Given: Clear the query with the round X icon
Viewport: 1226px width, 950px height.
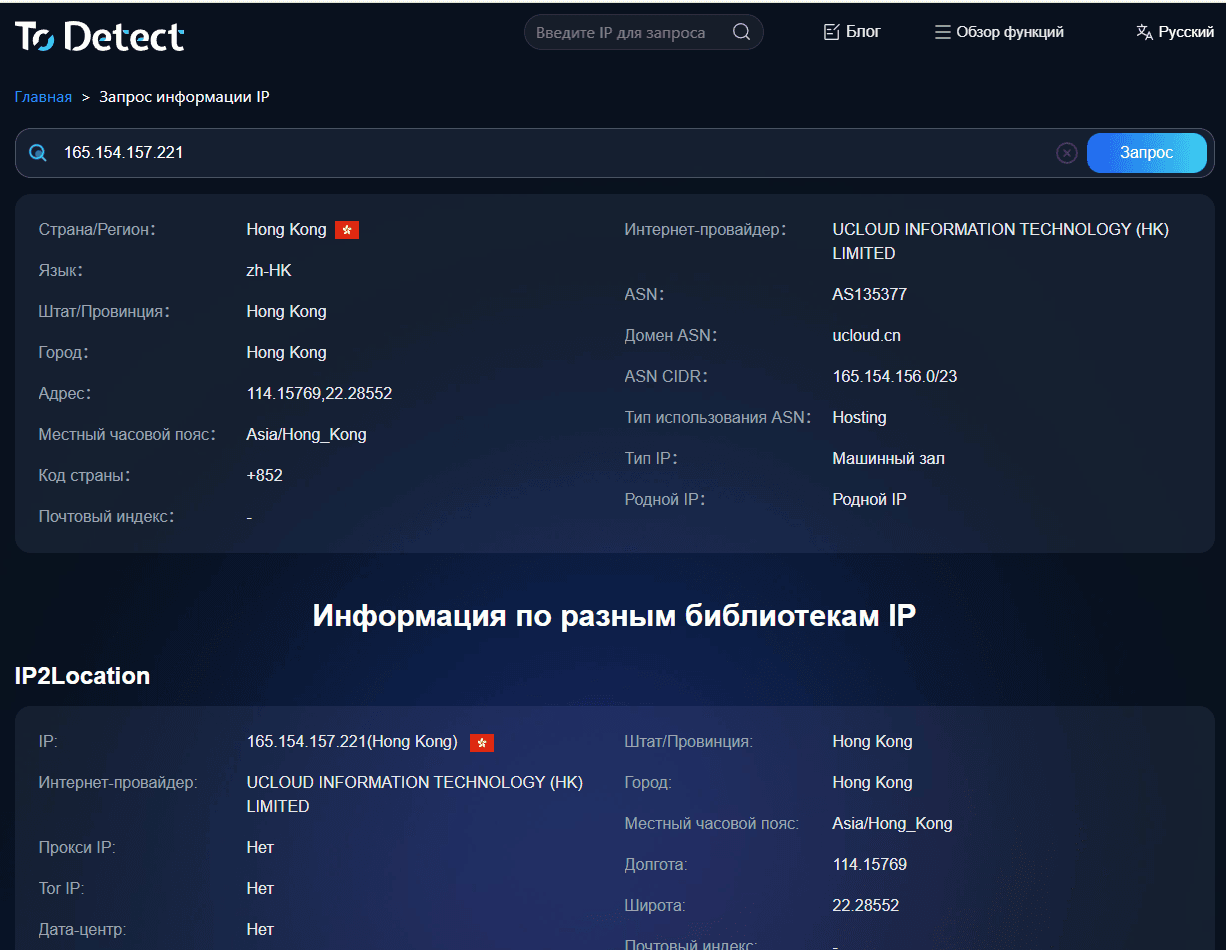Looking at the screenshot, I should 1066,152.
